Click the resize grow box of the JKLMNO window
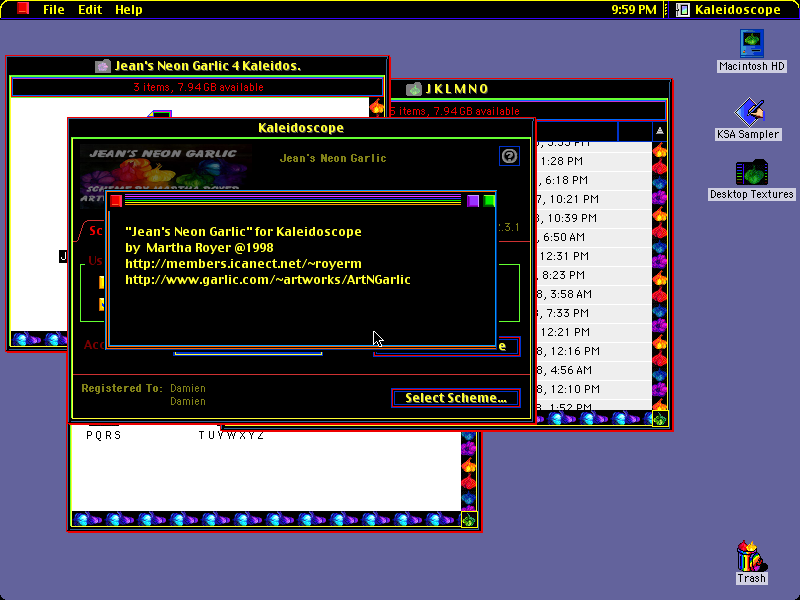This screenshot has width=800, height=600. coord(660,419)
